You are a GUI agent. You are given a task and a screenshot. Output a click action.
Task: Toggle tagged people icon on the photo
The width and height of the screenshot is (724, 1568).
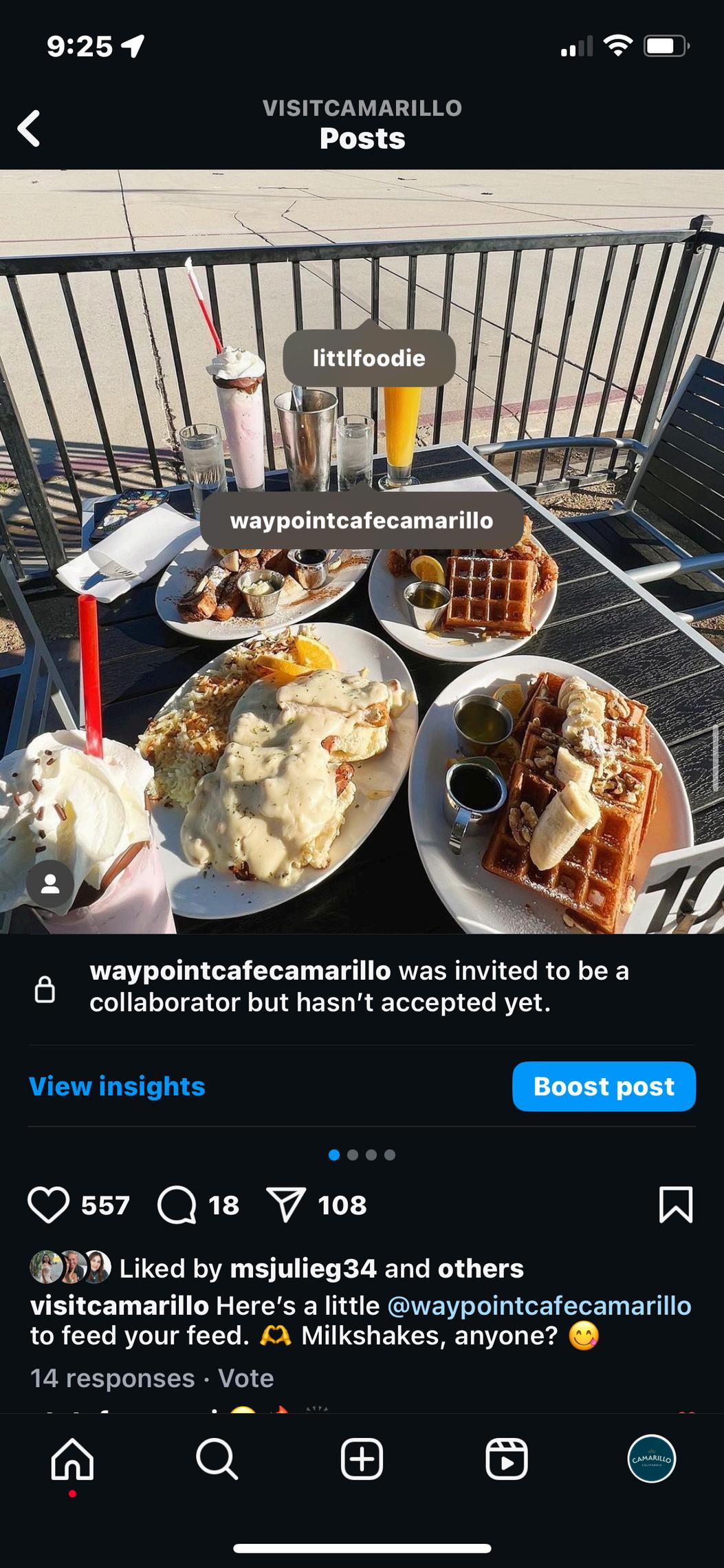50,883
